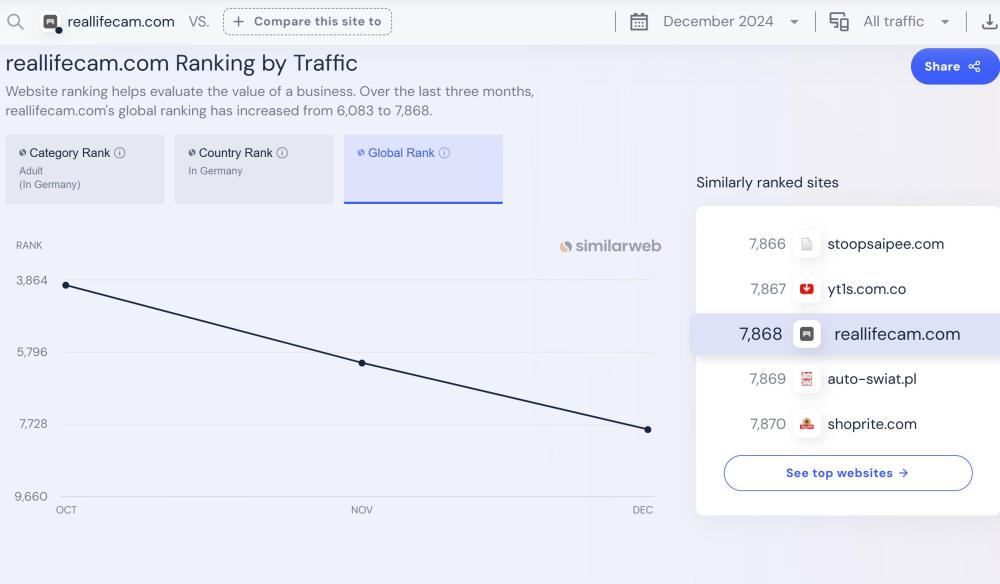
Task: Switch to the Country Rank tab
Action: click(x=253, y=169)
